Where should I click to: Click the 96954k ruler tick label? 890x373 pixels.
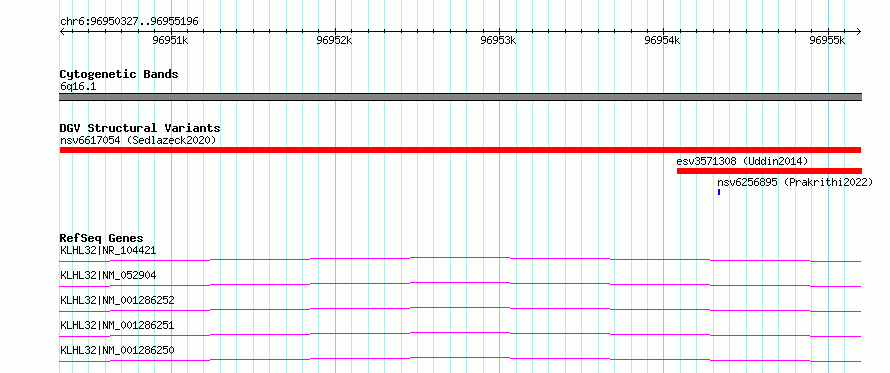pos(663,40)
